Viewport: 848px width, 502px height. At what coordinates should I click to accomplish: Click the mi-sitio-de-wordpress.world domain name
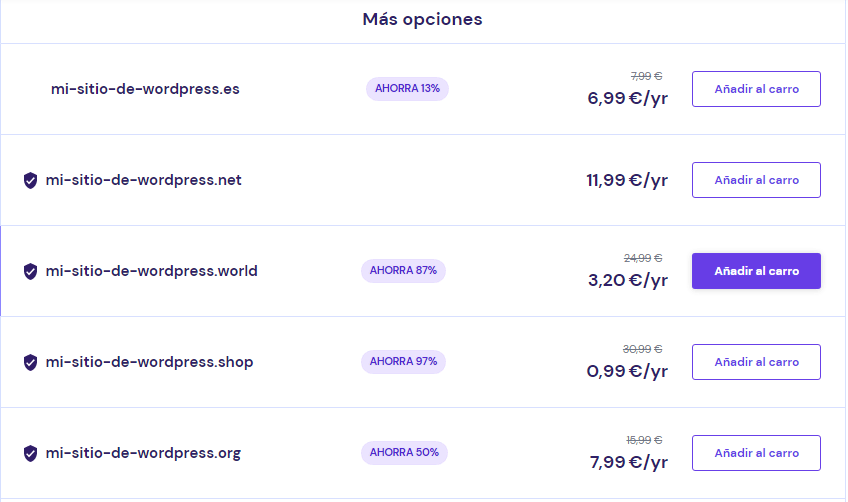click(x=152, y=271)
